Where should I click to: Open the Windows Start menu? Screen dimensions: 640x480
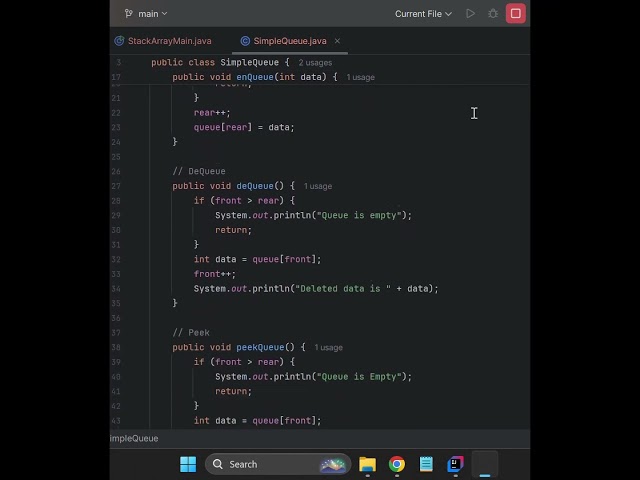(188, 464)
